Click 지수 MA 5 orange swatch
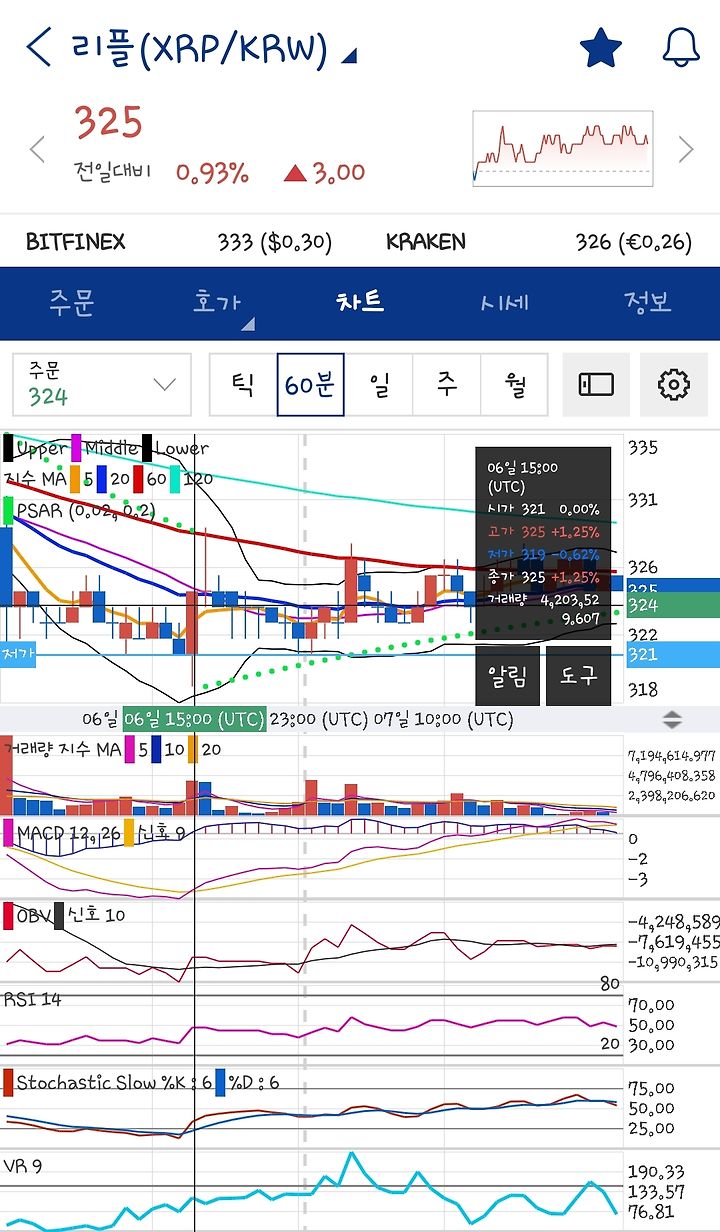 [x=74, y=479]
